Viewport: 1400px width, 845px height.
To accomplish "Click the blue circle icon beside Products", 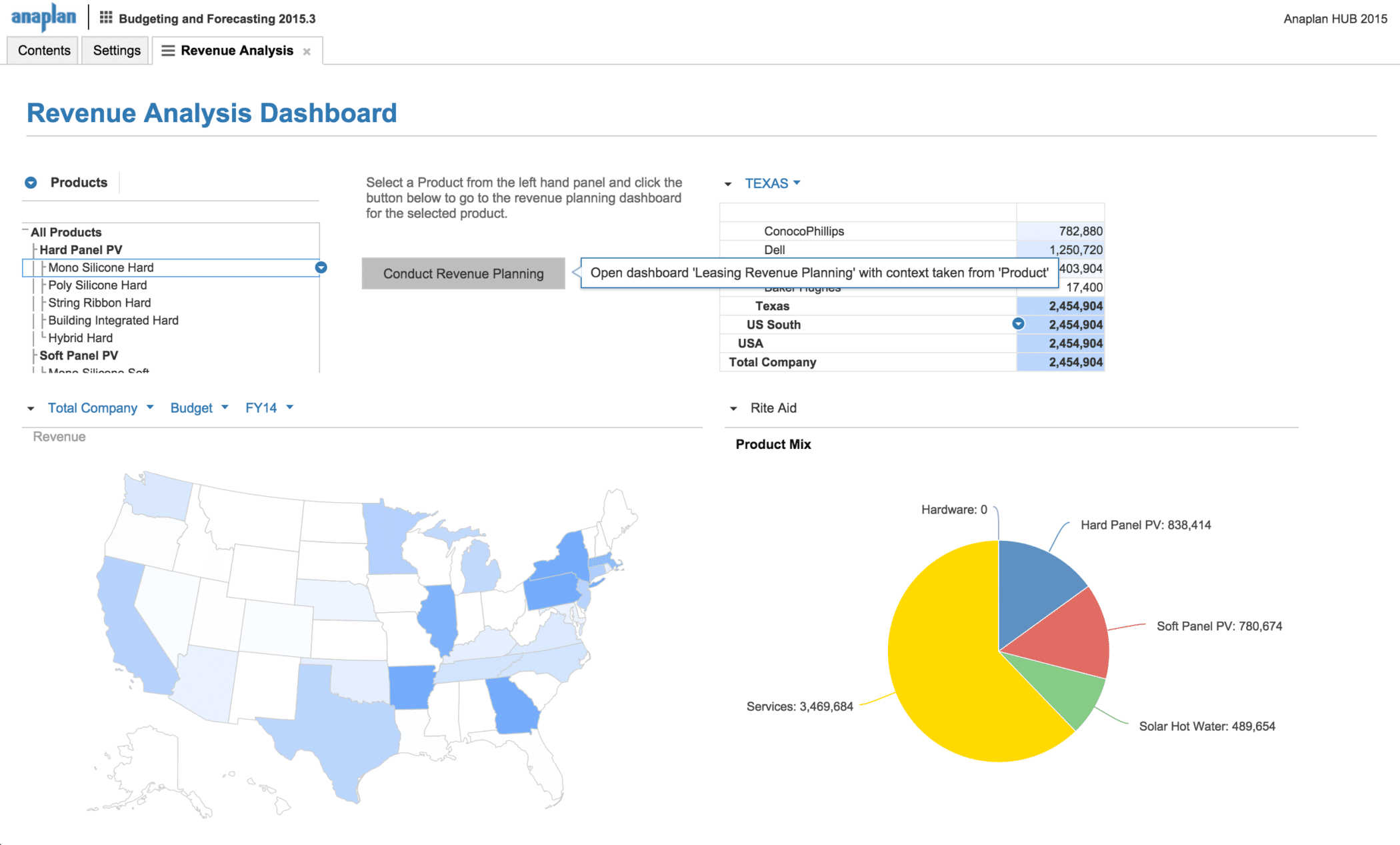I will pos(31,182).
